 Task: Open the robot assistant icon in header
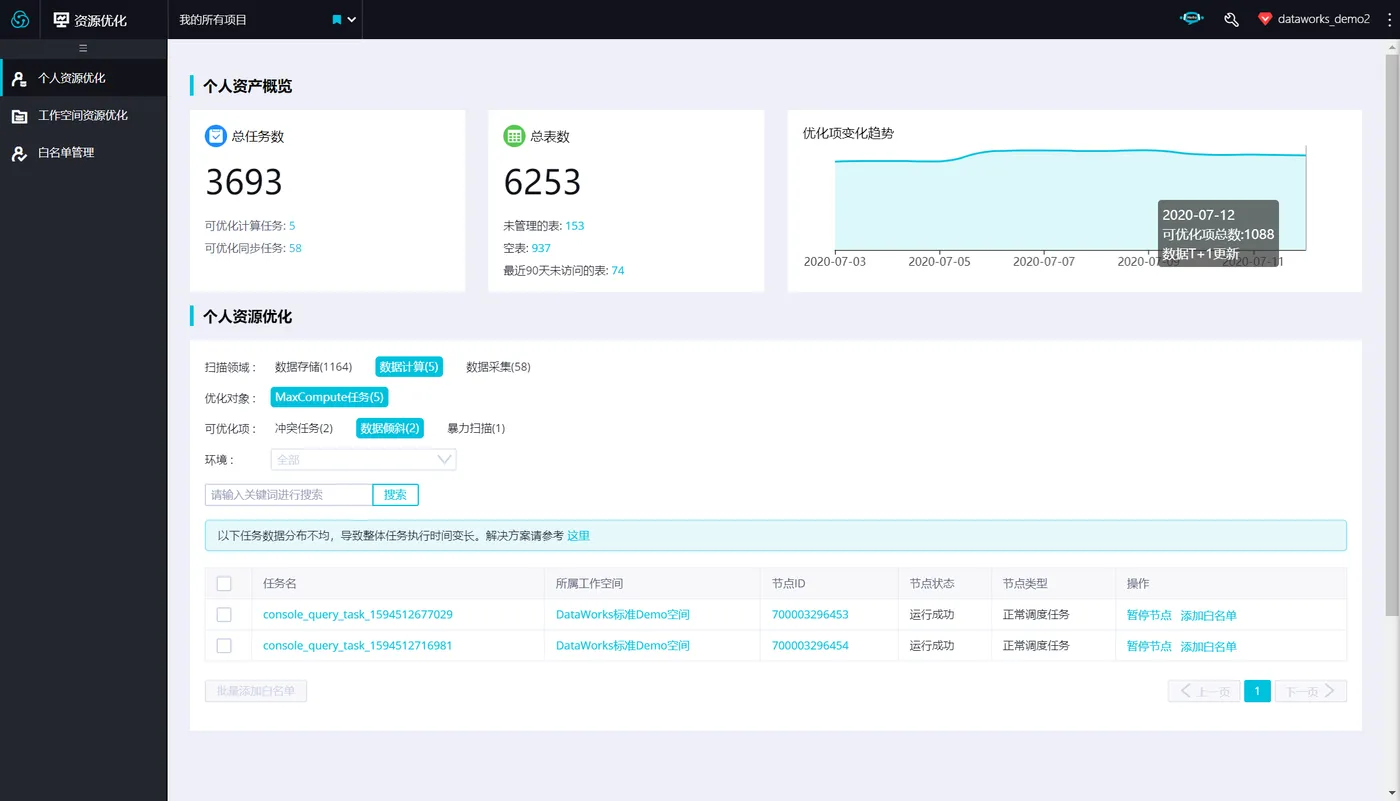pyautogui.click(x=1191, y=19)
